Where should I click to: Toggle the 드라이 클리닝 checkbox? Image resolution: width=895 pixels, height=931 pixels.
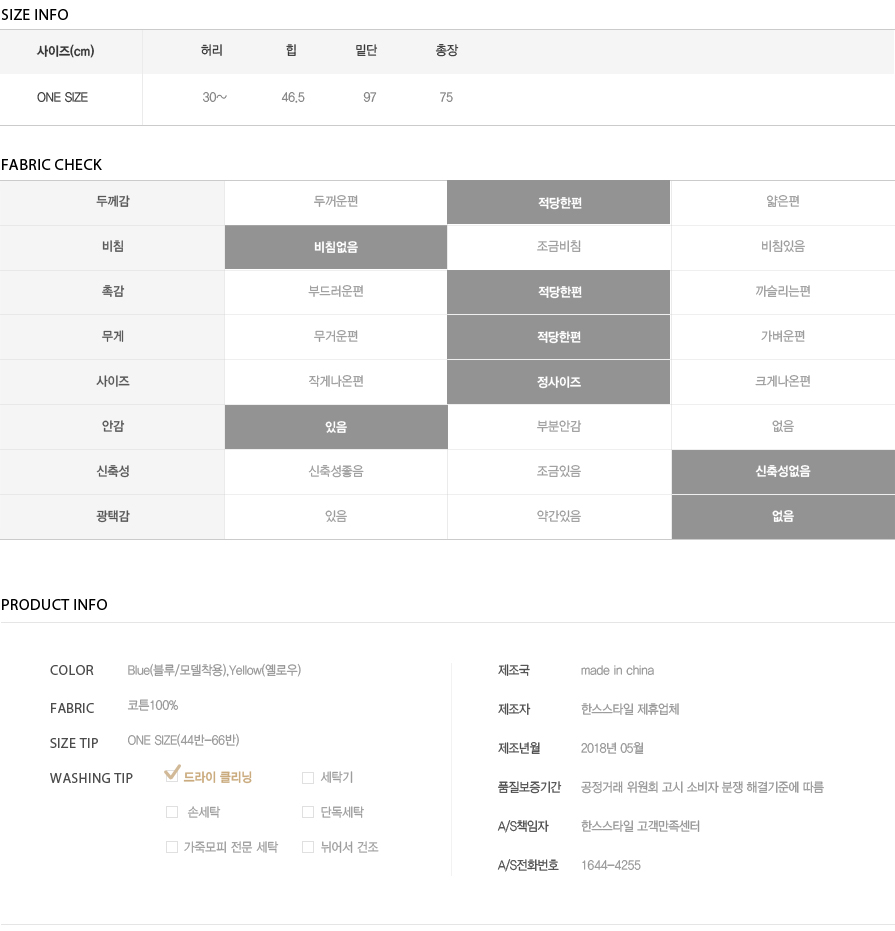(x=172, y=776)
